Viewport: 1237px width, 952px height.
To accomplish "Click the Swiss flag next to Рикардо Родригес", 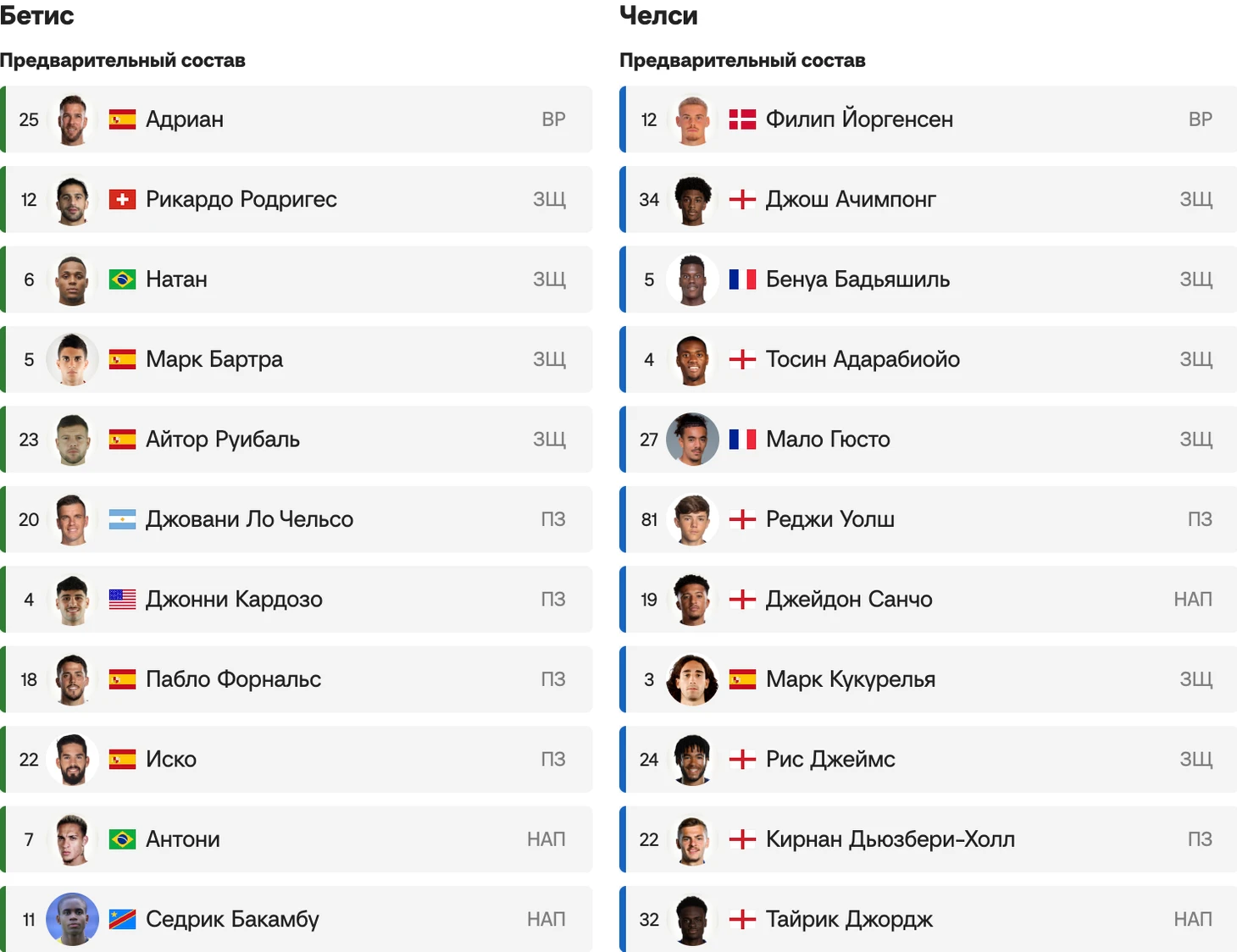I will coord(122,200).
